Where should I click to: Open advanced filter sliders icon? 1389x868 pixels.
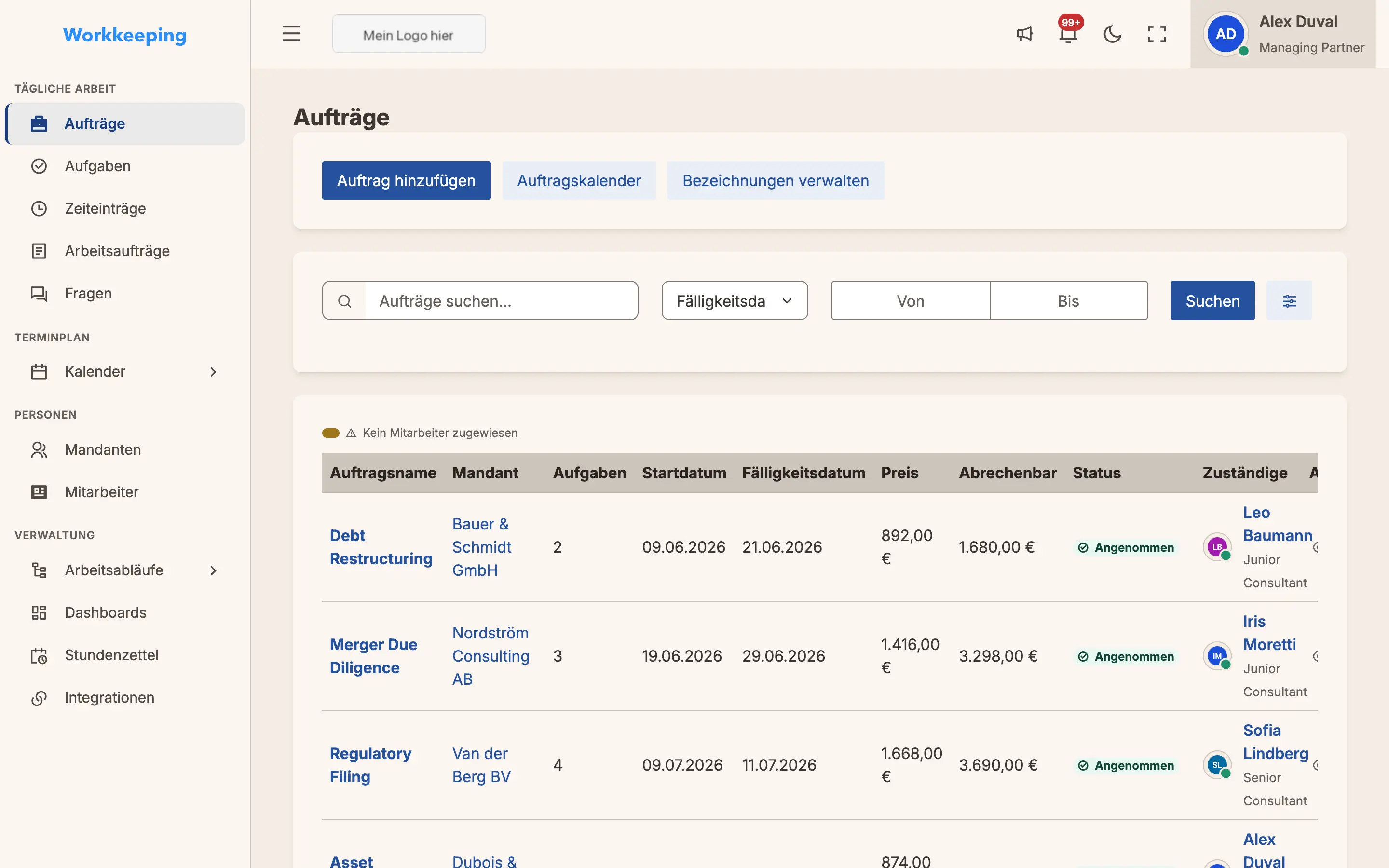(1289, 301)
